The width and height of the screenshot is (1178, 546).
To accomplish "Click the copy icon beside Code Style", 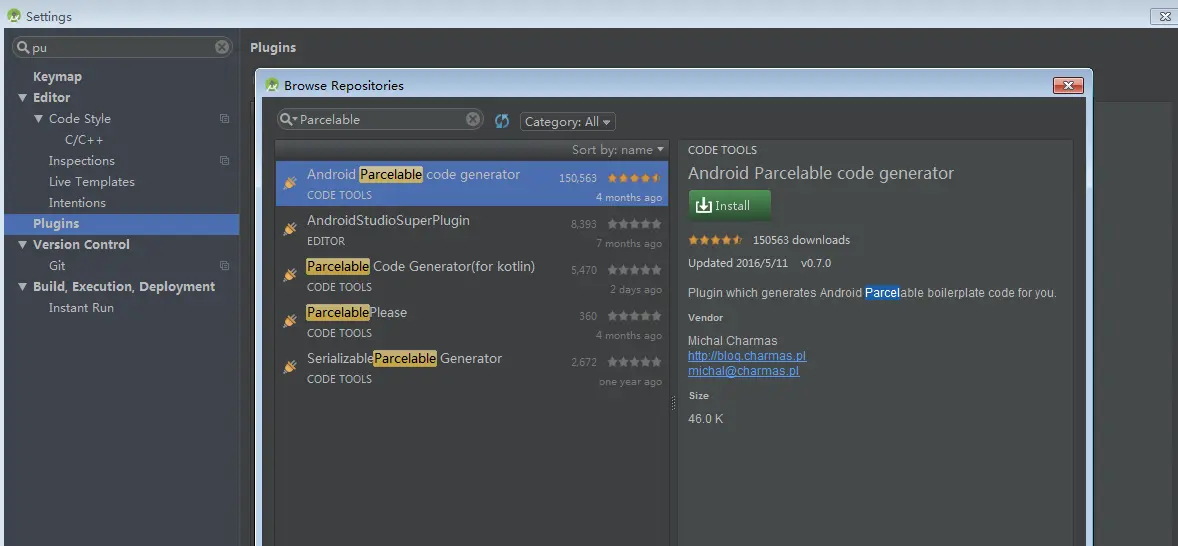I will (224, 119).
